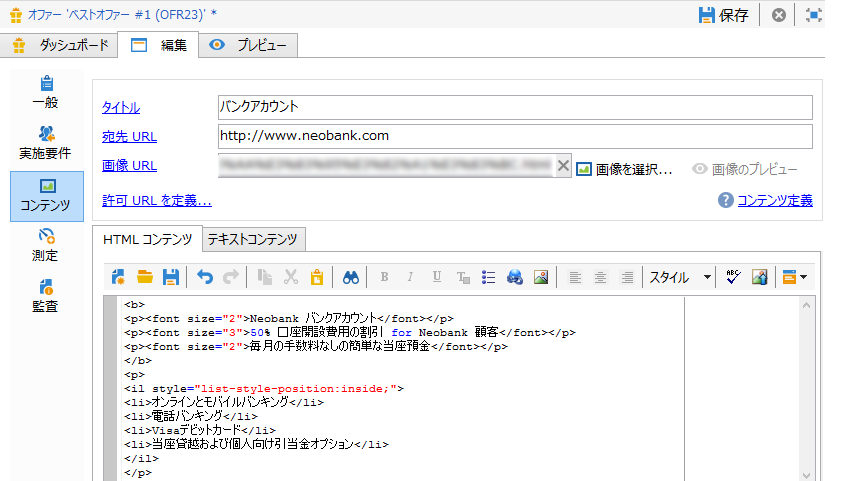
Task: Toggle underline formatting
Action: point(437,277)
